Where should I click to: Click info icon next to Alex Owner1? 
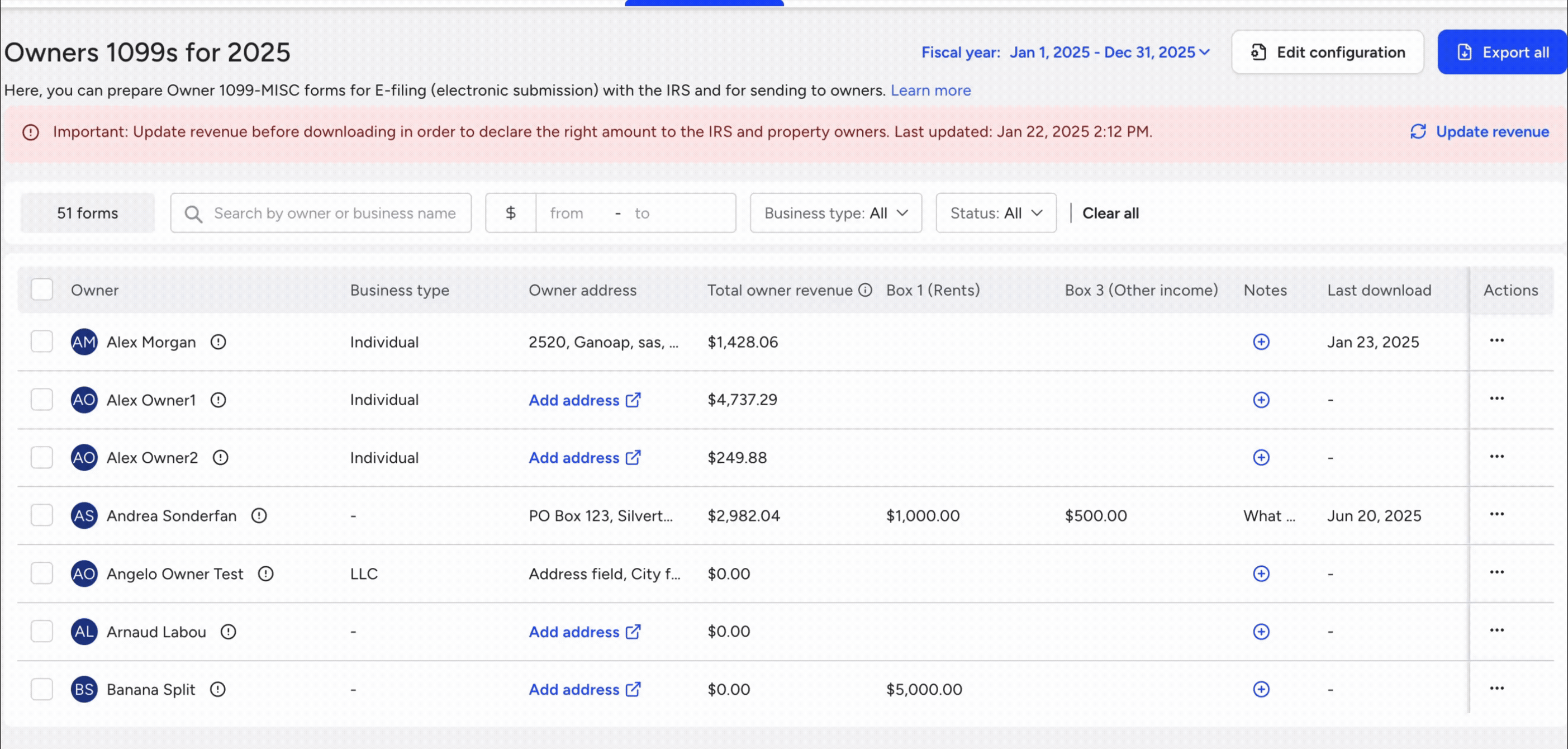[218, 400]
